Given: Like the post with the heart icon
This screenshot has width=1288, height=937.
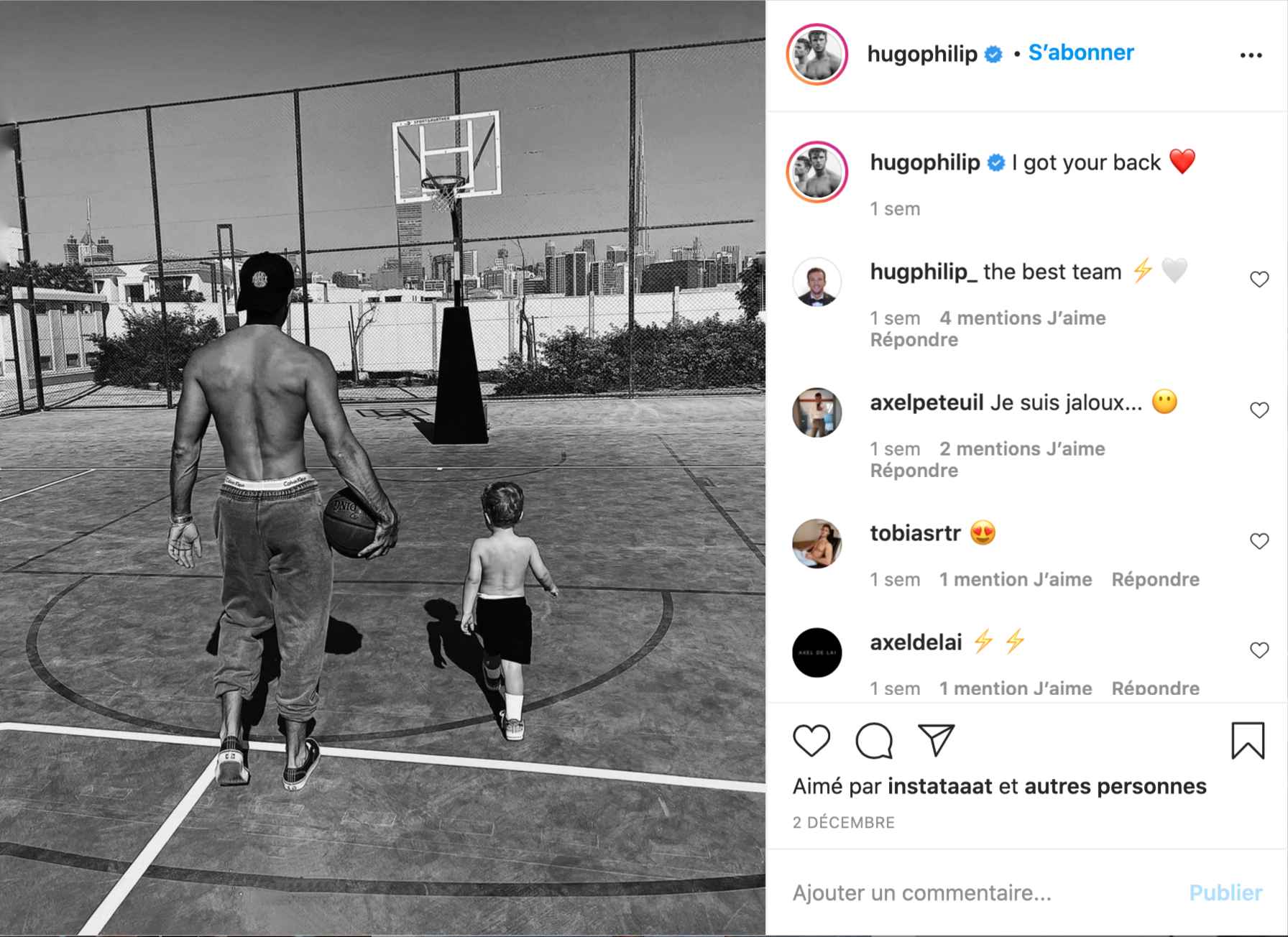Looking at the screenshot, I should pos(811,741).
